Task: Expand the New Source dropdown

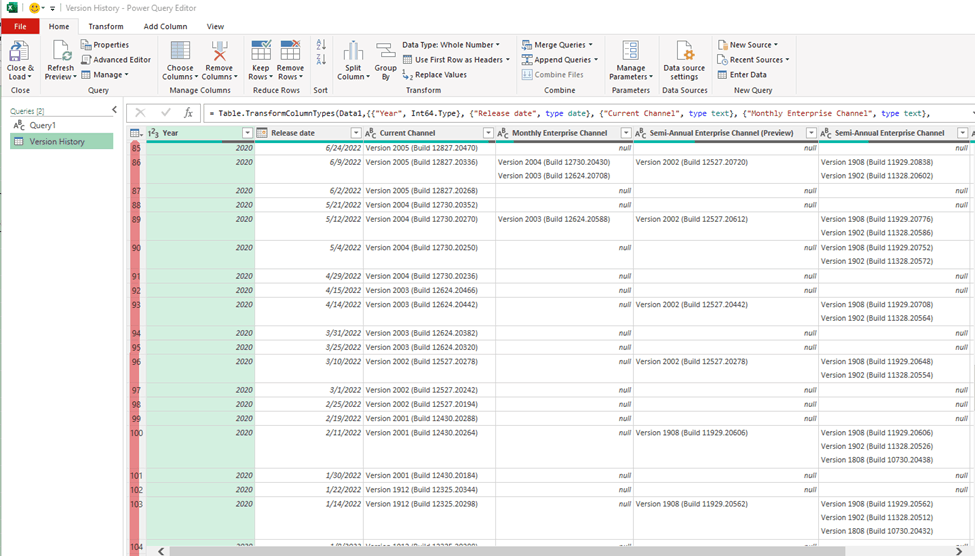Action: [x=776, y=45]
